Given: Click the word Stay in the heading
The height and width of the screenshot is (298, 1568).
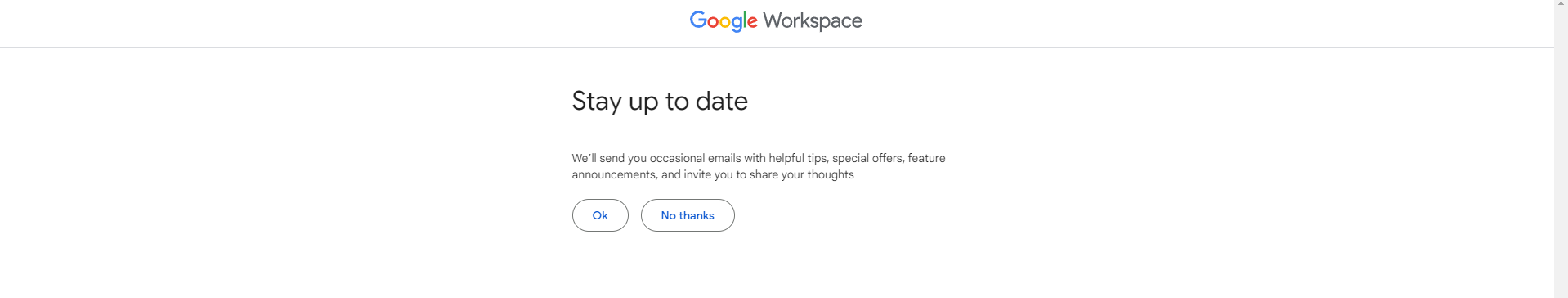Looking at the screenshot, I should click(x=597, y=102).
